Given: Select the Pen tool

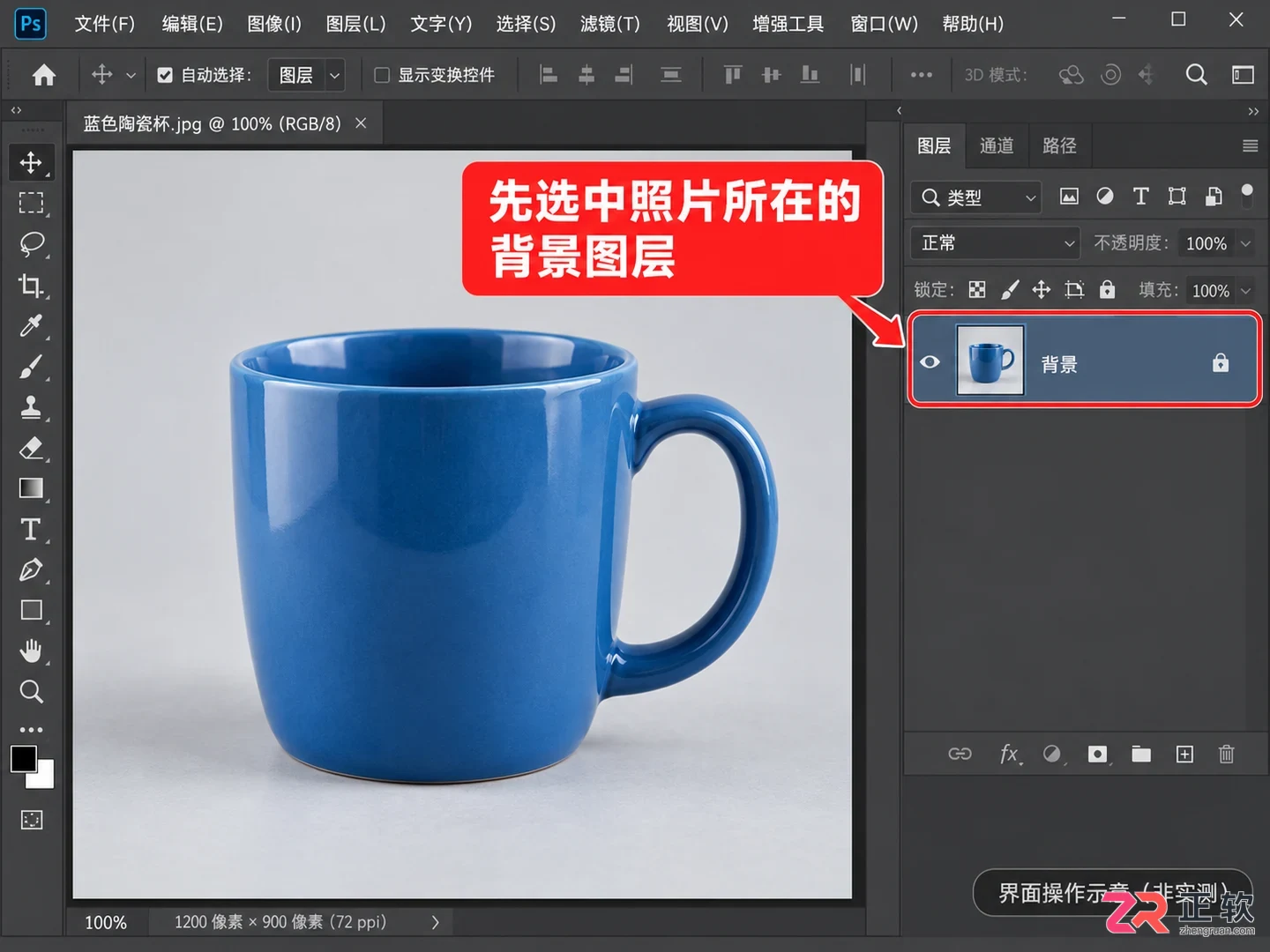Looking at the screenshot, I should click(x=31, y=569).
